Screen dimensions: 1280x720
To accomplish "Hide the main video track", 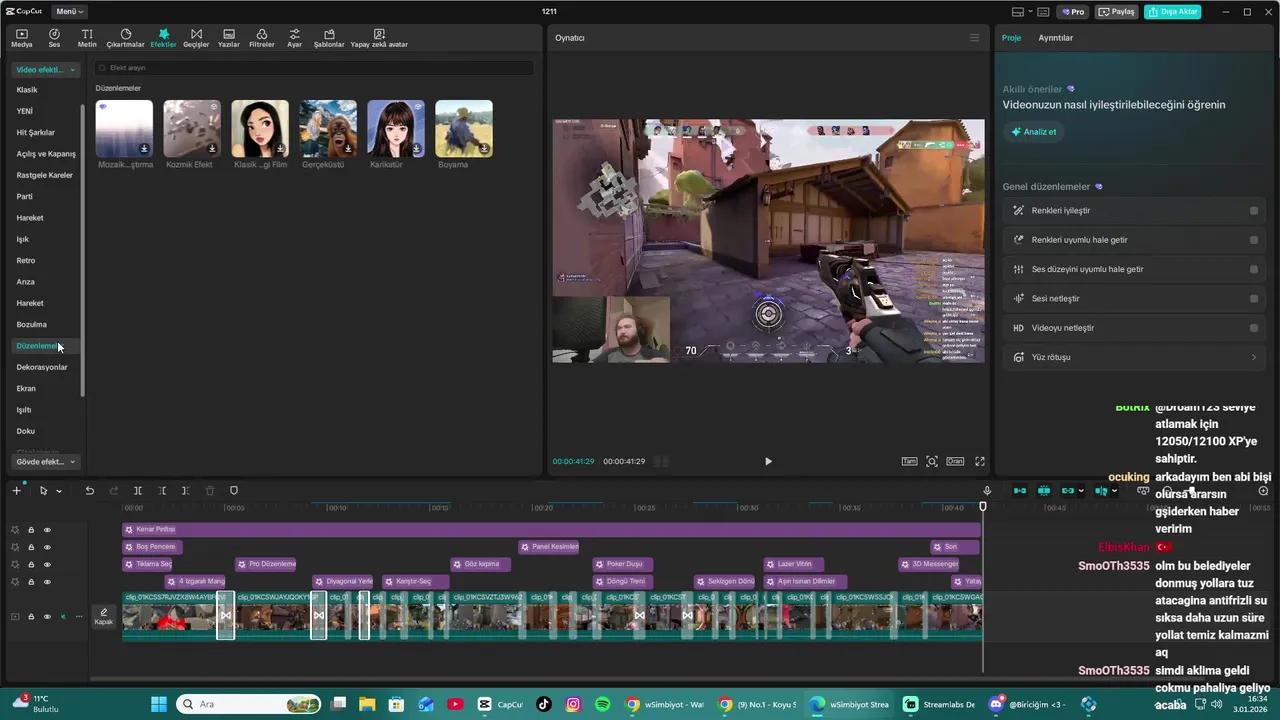I will click(x=47, y=617).
